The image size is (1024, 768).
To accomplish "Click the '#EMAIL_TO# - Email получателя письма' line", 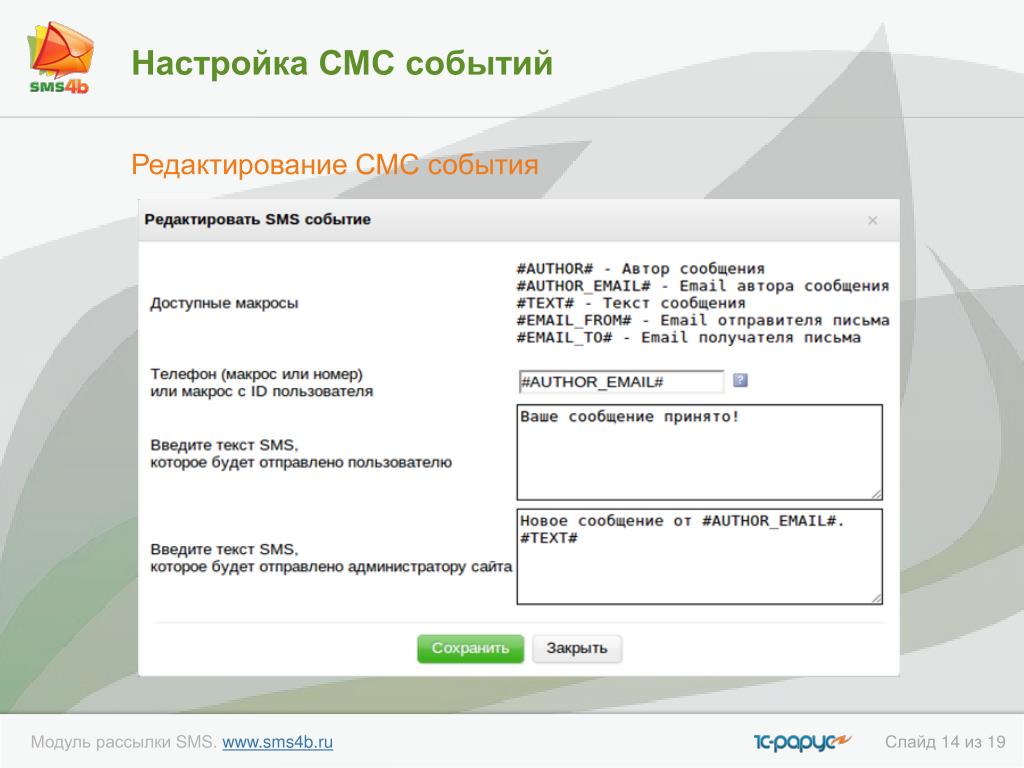I will click(x=688, y=338).
